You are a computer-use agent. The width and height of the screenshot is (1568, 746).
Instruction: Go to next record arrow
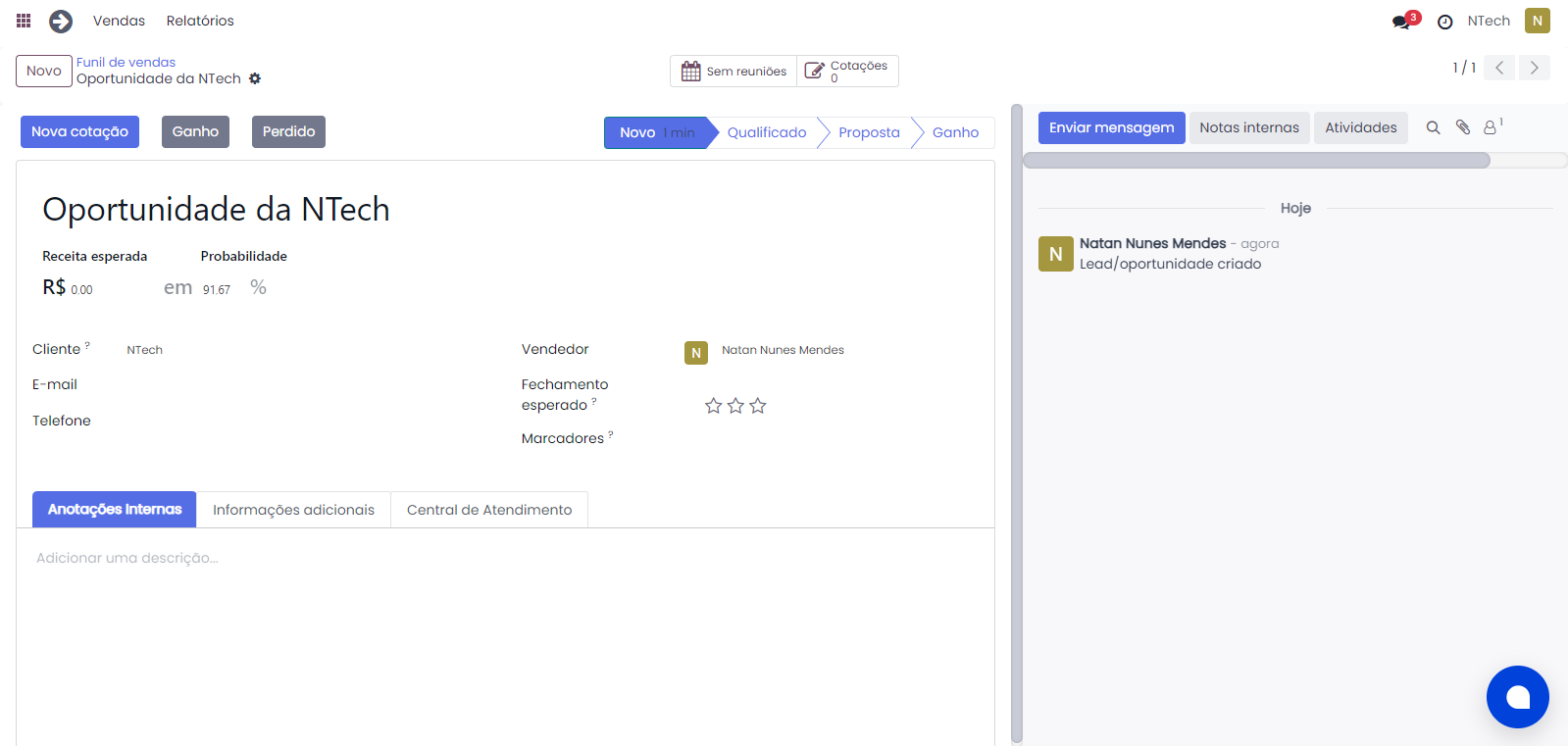(1535, 68)
